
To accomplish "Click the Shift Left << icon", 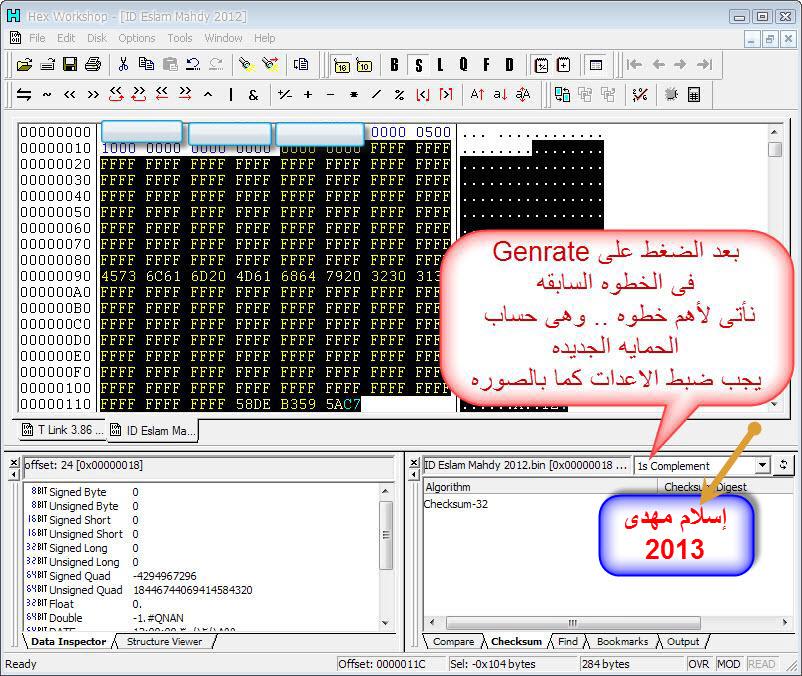I will 70,95.
